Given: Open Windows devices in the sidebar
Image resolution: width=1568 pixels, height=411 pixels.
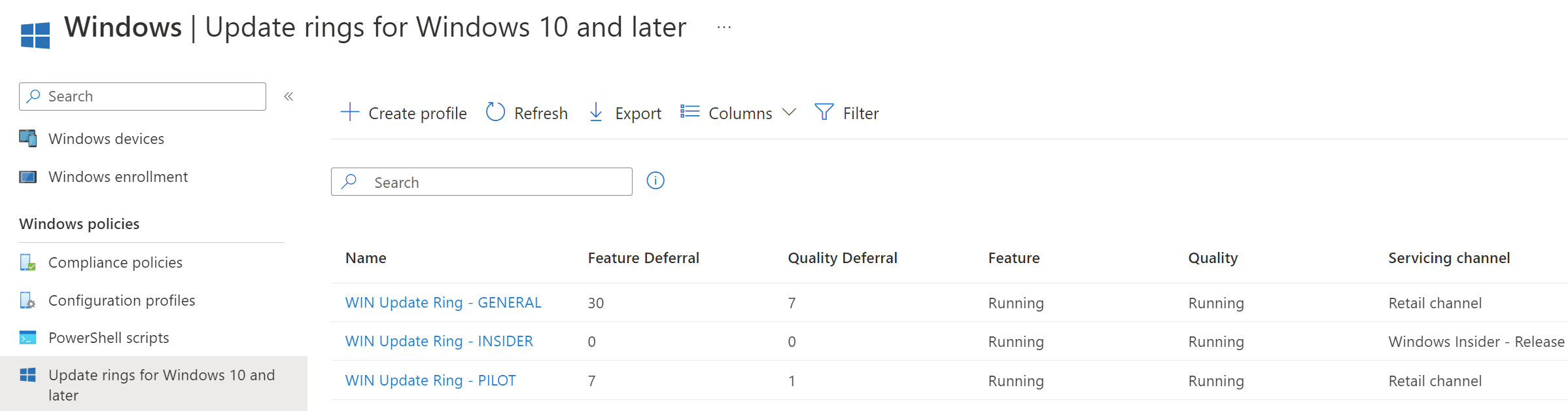Looking at the screenshot, I should point(106,139).
